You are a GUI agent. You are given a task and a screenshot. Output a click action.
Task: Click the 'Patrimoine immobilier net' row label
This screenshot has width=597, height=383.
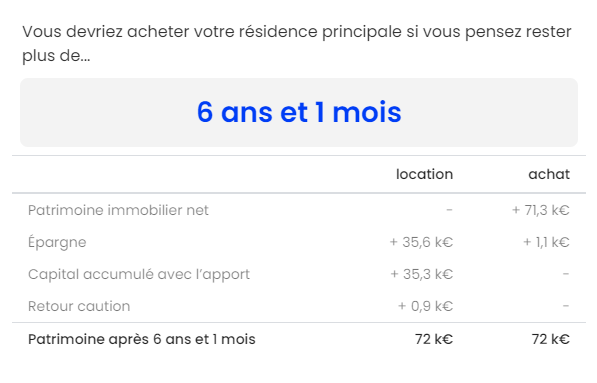118,210
